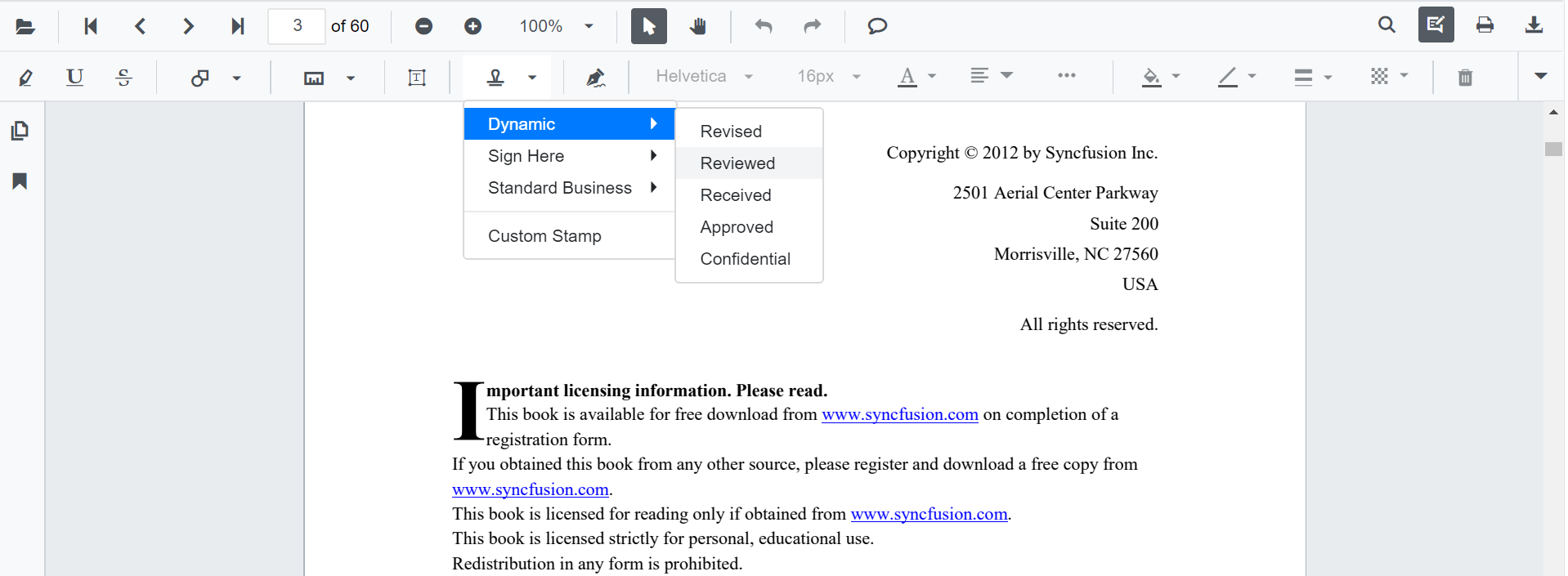Expand the shape annotation dropdown arrow
The height and width of the screenshot is (576, 1568).
point(237,78)
